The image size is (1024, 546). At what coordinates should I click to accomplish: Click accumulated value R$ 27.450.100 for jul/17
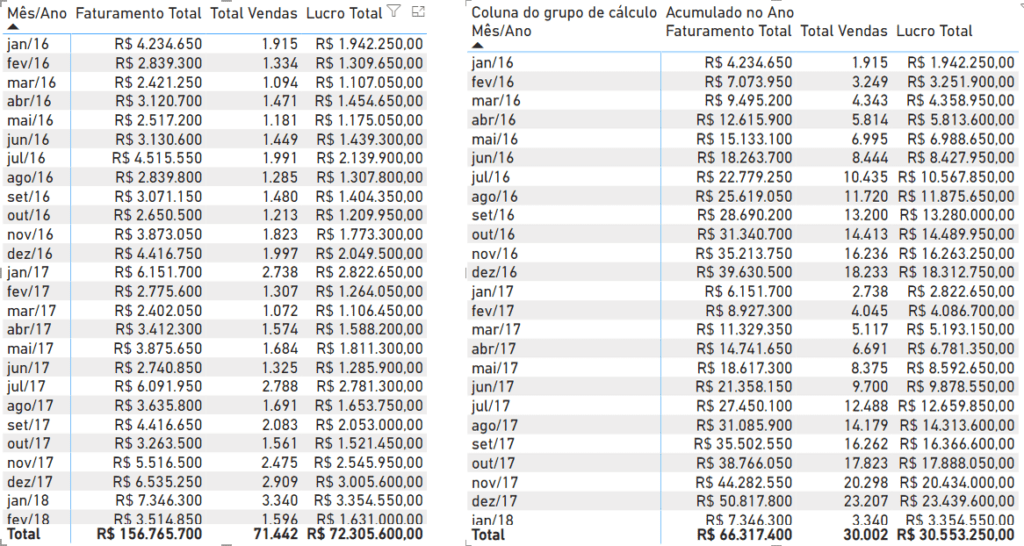(744, 406)
